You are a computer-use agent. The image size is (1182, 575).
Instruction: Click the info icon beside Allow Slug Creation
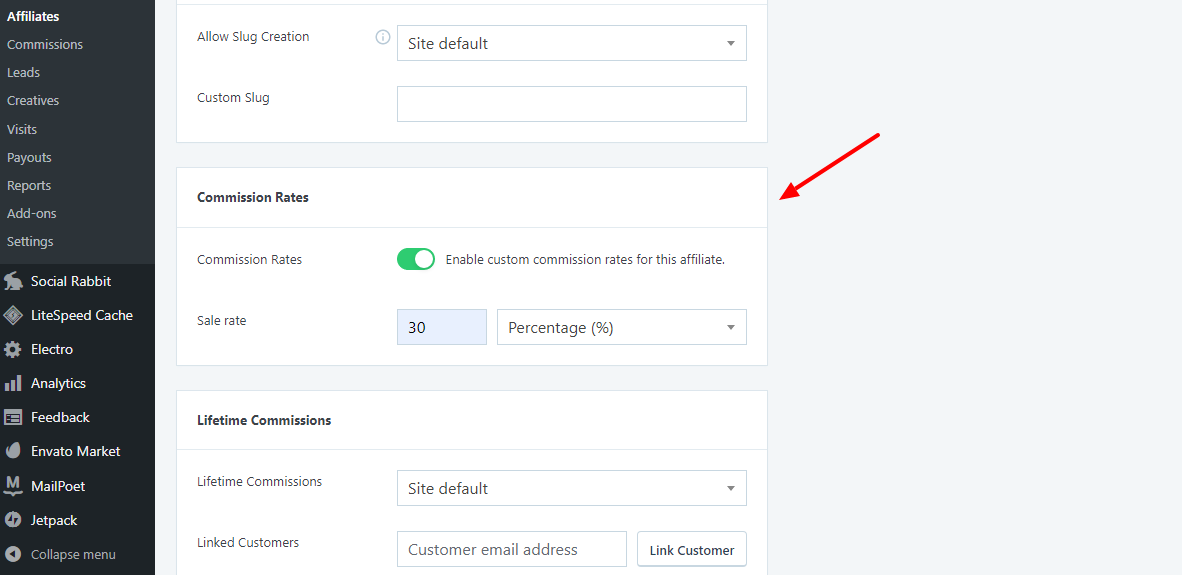click(382, 37)
